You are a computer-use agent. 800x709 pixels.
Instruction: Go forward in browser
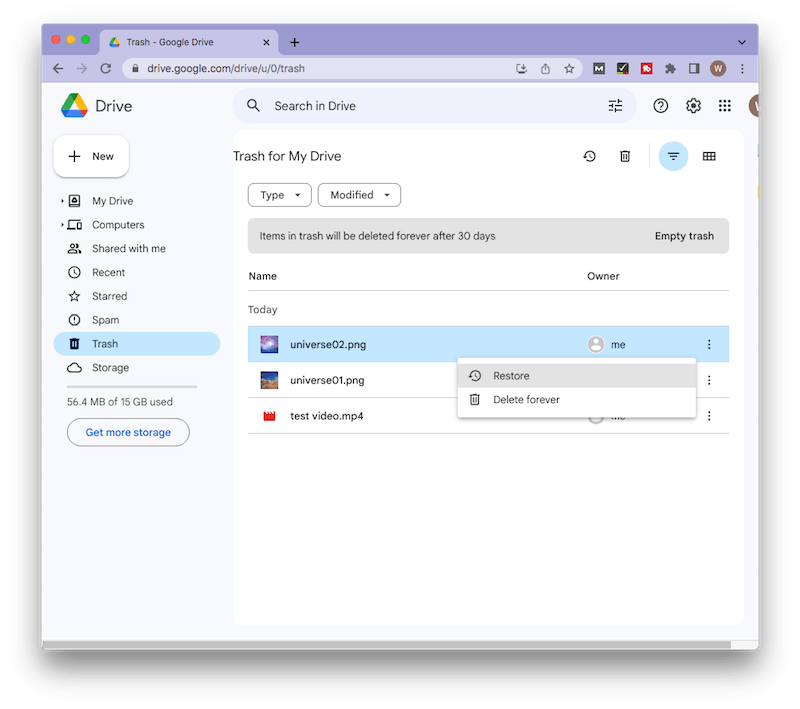[82, 68]
